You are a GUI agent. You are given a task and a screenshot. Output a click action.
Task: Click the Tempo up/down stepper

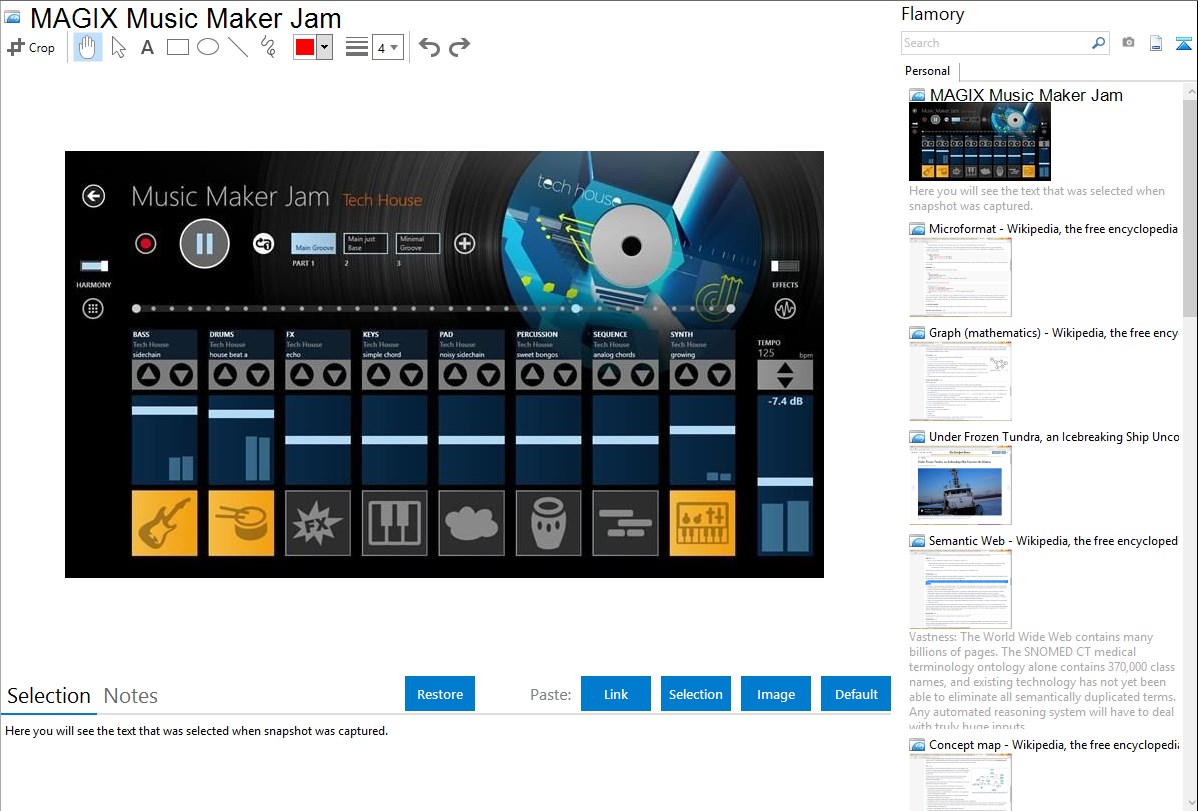785,375
